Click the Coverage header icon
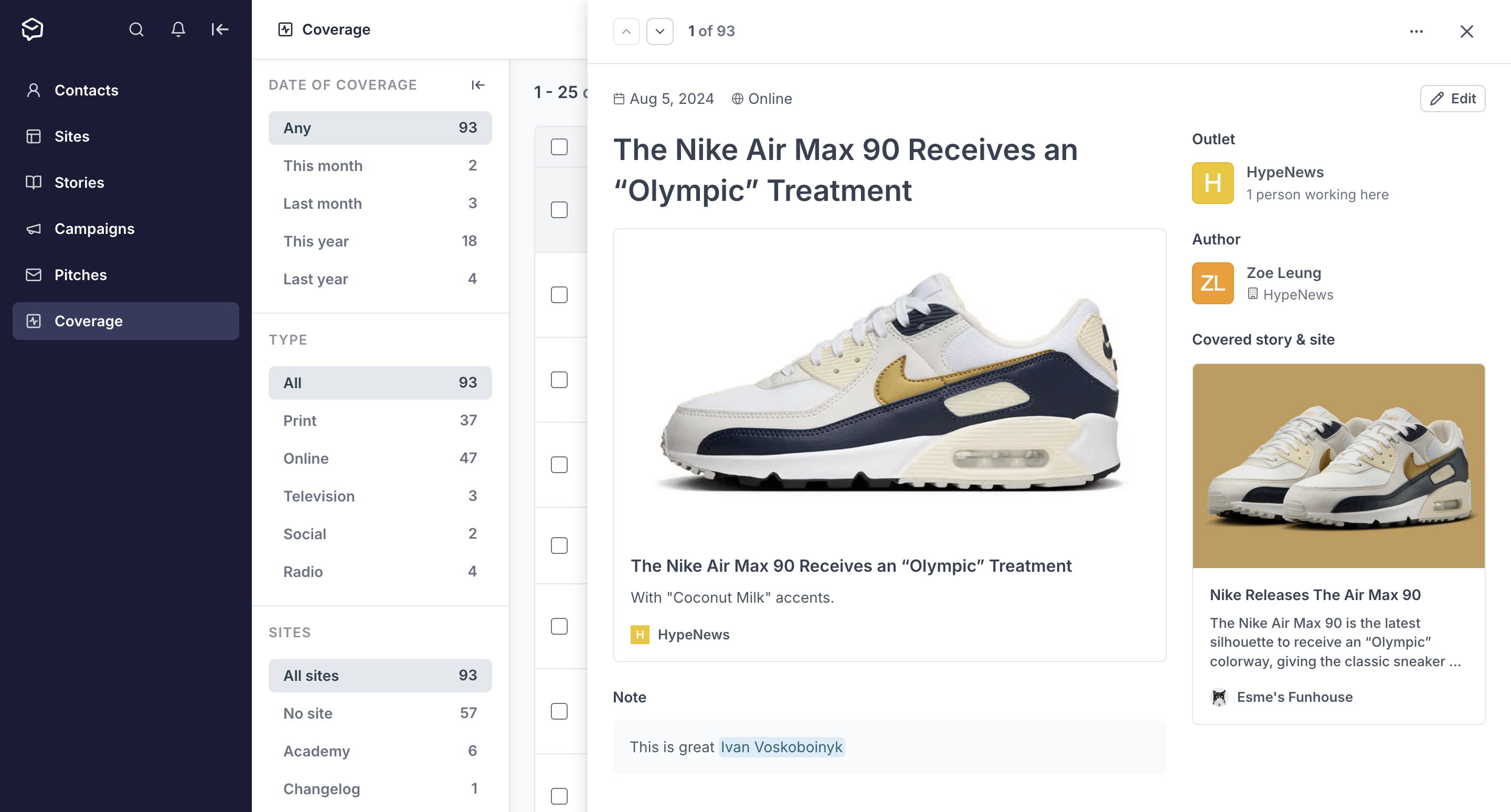Image resolution: width=1511 pixels, height=812 pixels. point(285,29)
